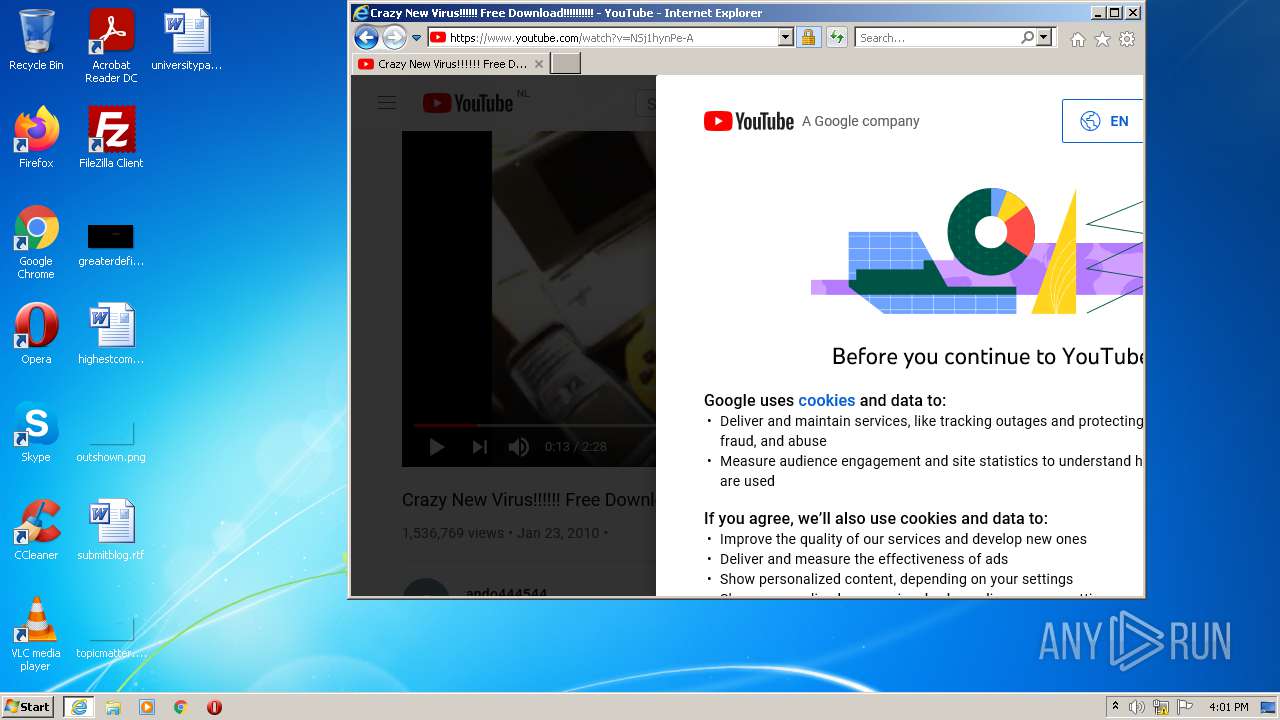Click the Windows Start button
The height and width of the screenshot is (720, 1280).
(x=28, y=706)
